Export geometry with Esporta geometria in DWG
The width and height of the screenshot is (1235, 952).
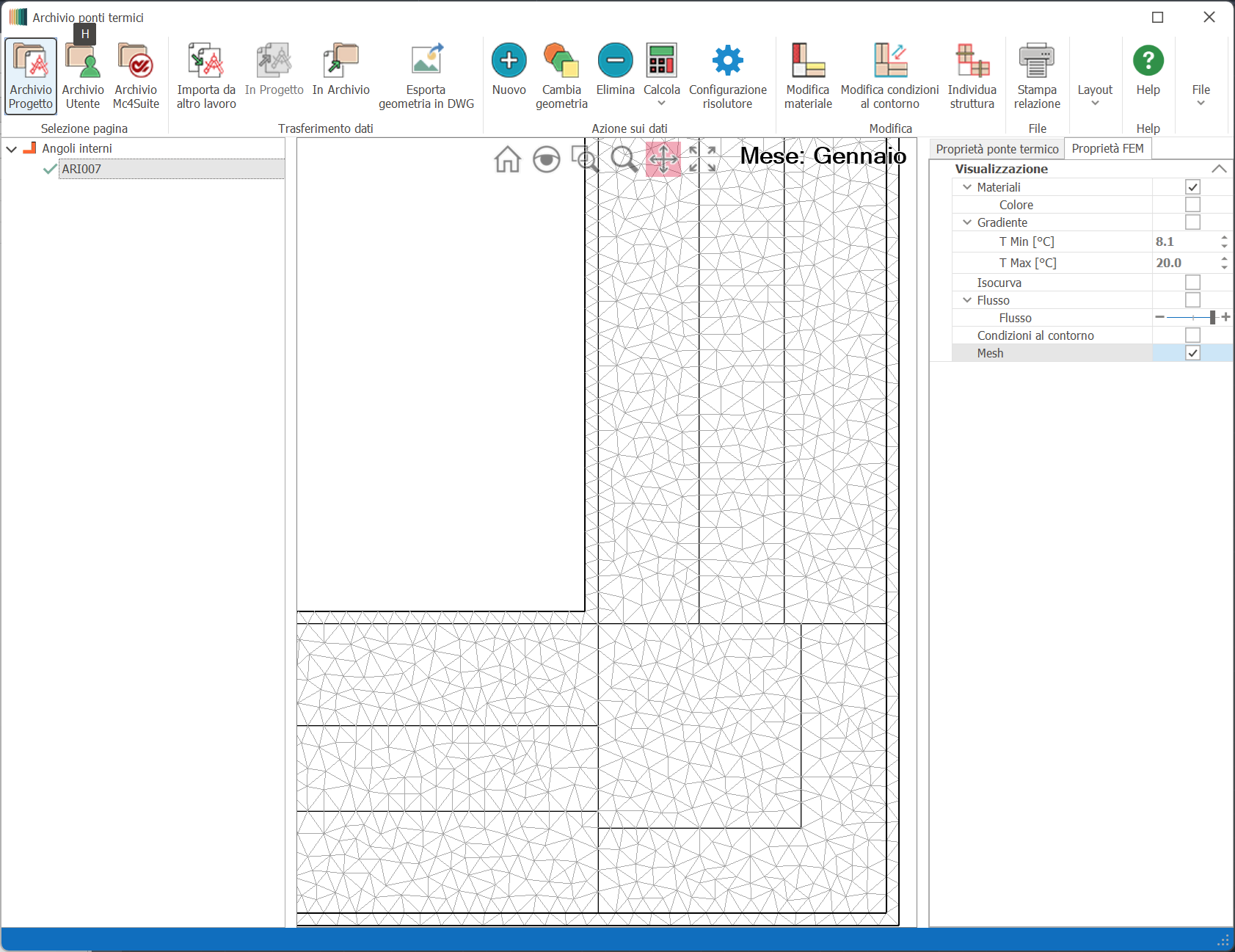tap(426, 76)
